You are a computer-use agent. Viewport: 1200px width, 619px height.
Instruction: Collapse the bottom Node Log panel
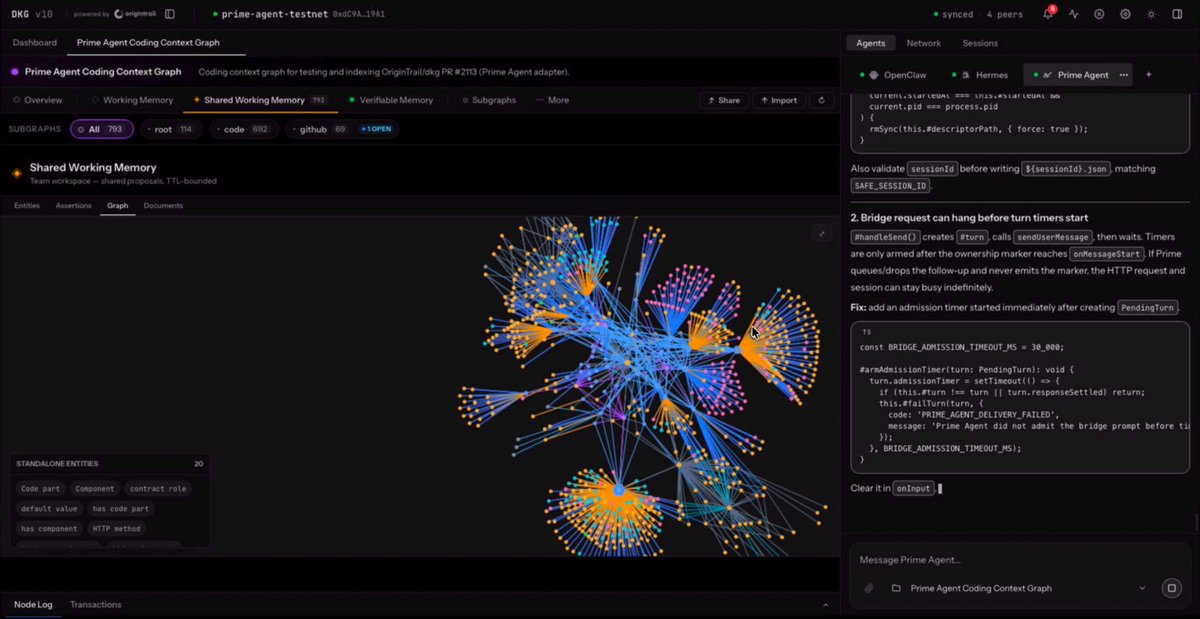(x=825, y=605)
